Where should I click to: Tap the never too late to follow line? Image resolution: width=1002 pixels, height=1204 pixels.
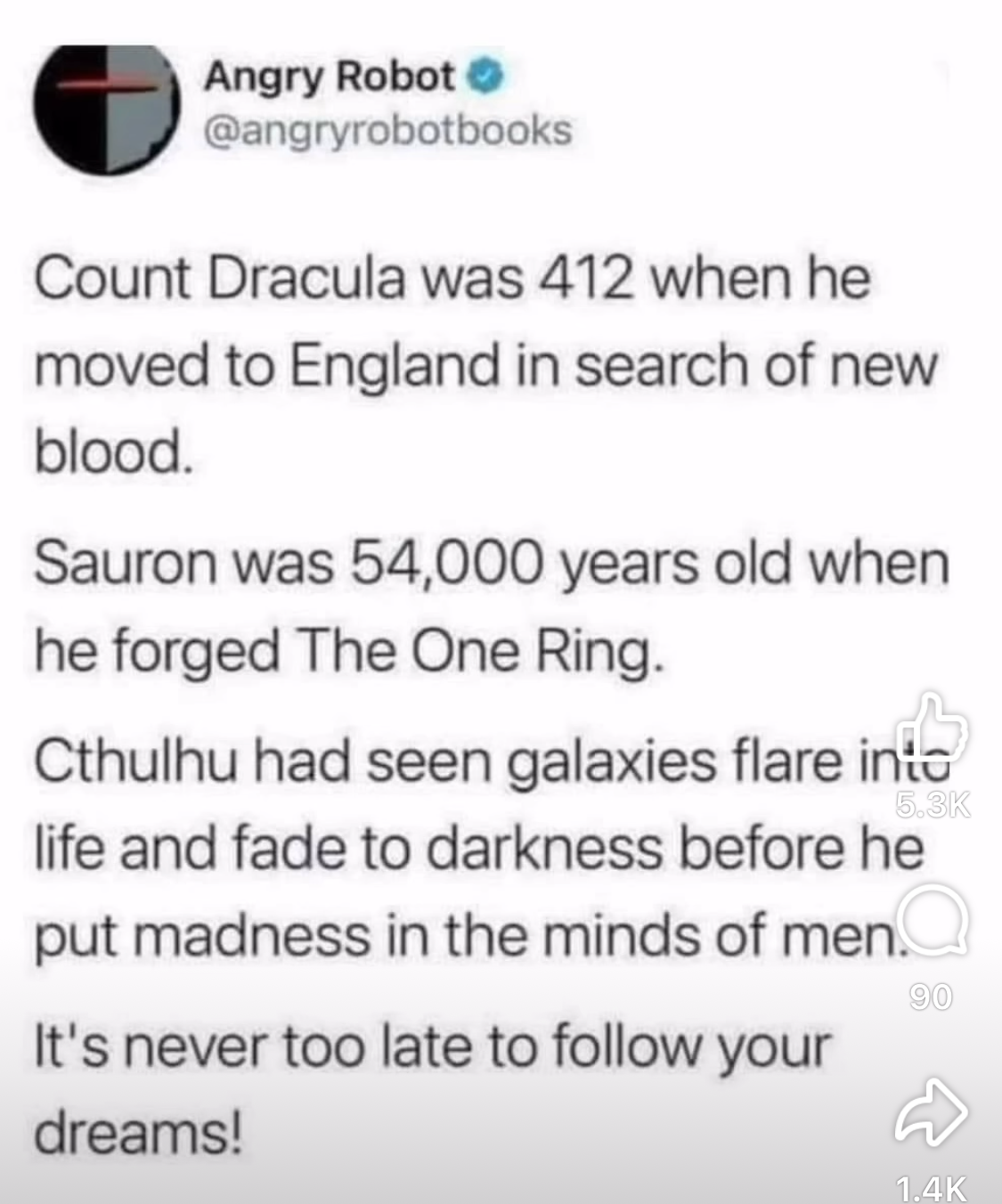pos(432,1047)
